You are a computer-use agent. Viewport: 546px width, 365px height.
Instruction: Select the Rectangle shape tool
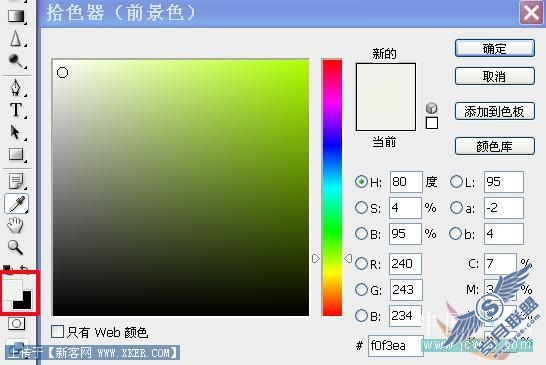[x=16, y=154]
